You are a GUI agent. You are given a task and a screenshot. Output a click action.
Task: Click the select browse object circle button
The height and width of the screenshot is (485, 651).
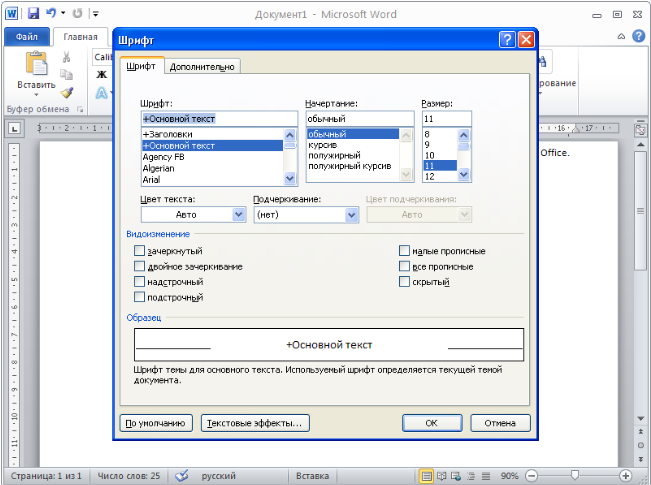tap(641, 445)
